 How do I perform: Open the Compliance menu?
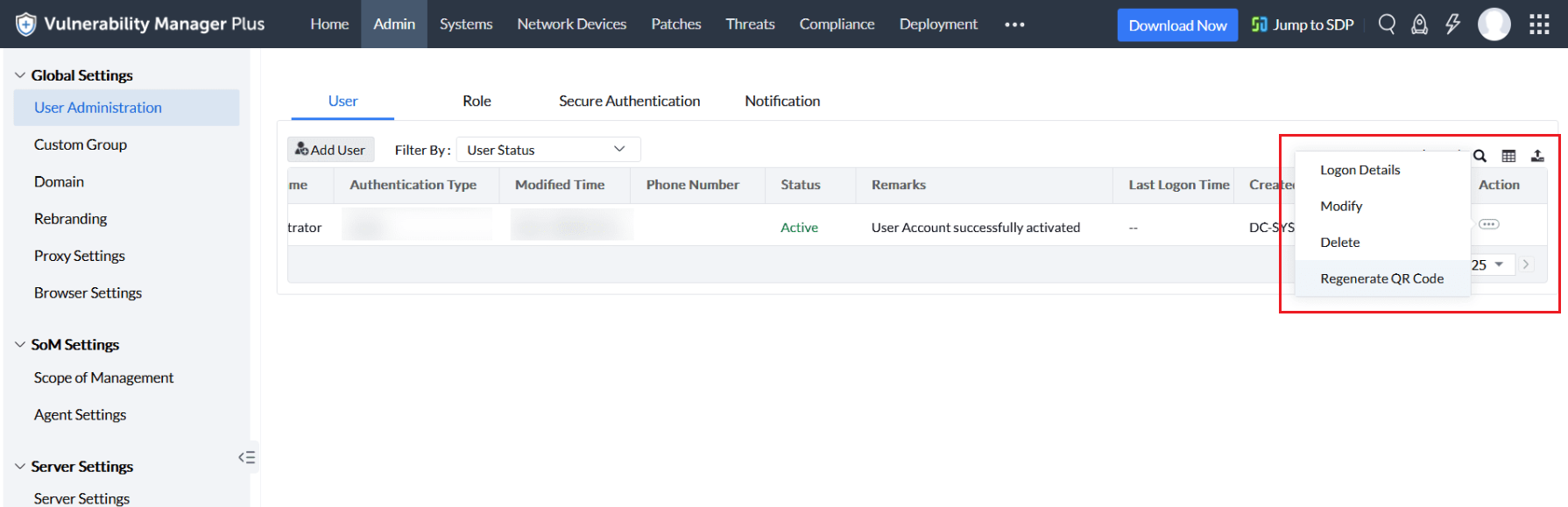click(x=837, y=25)
